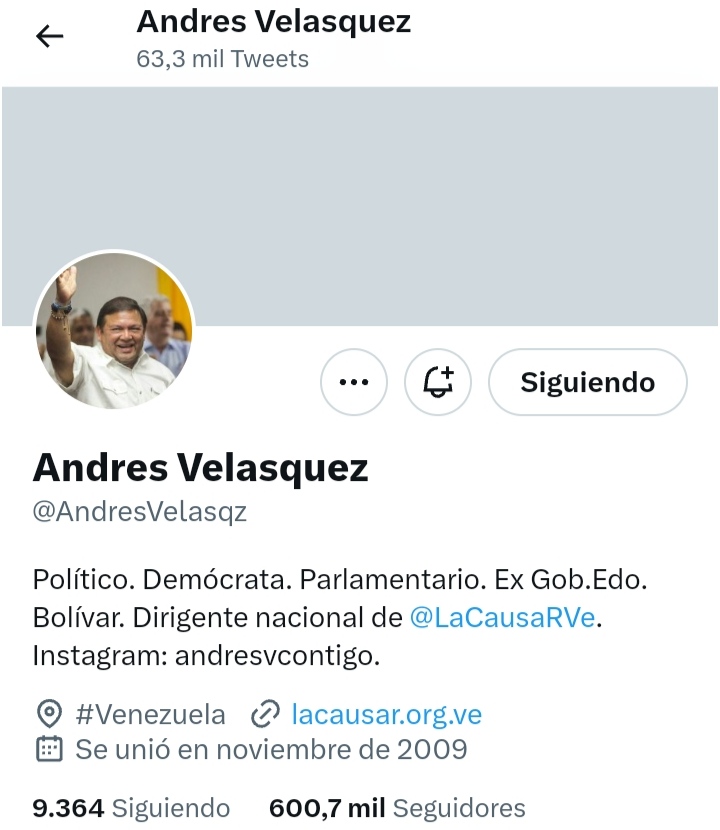This screenshot has width=720, height=830.
Task: Click the calendar joined-date icon
Action: click(x=49, y=749)
